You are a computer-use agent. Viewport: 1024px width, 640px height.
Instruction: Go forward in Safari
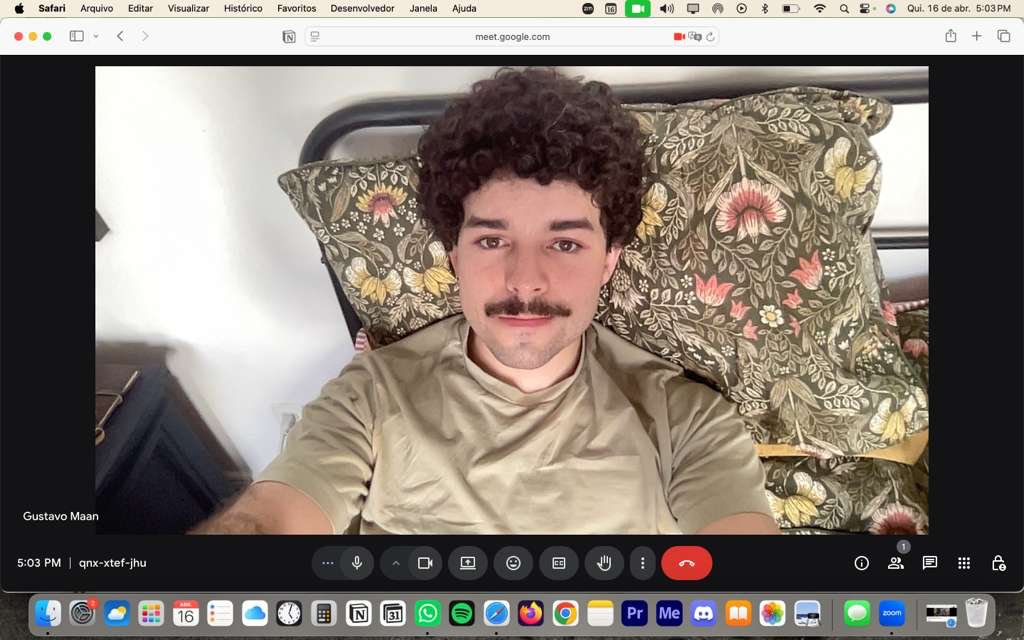[x=145, y=36]
